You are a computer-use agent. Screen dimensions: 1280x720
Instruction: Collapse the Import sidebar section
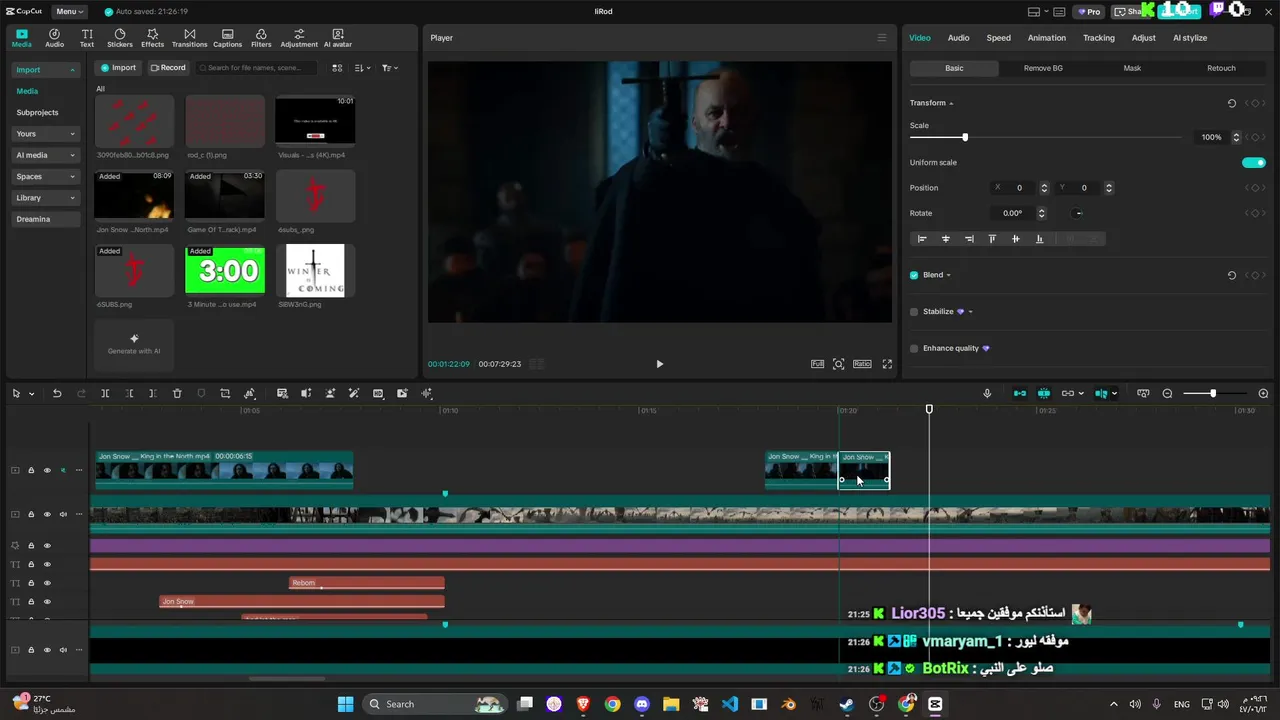(x=46, y=70)
